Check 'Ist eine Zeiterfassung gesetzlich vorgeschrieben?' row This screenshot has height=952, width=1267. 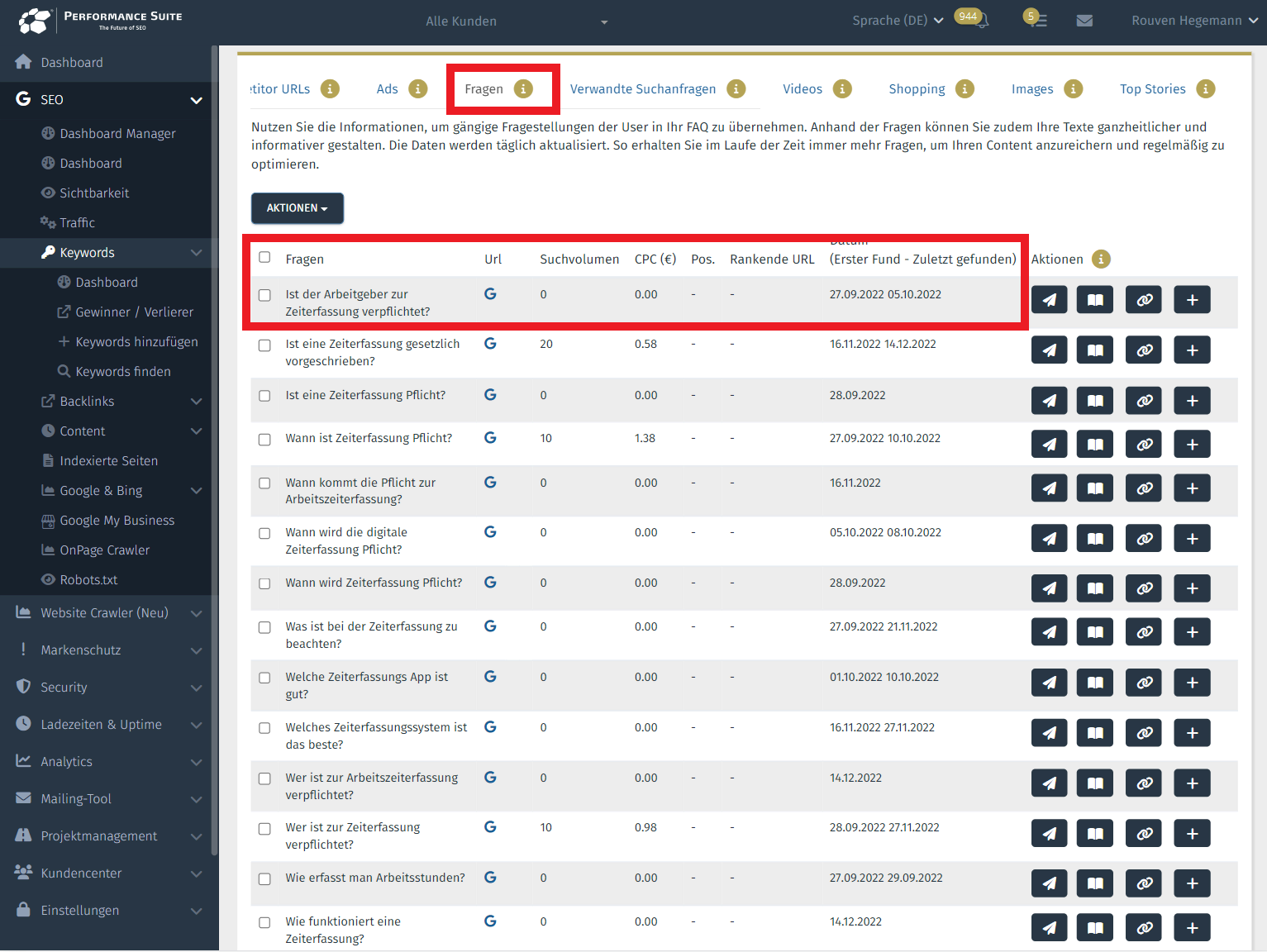coord(264,345)
